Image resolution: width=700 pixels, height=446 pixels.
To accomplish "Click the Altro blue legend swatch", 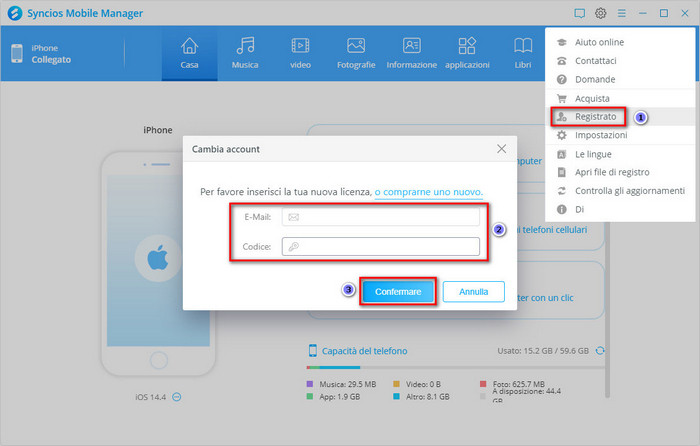I will 396,396.
